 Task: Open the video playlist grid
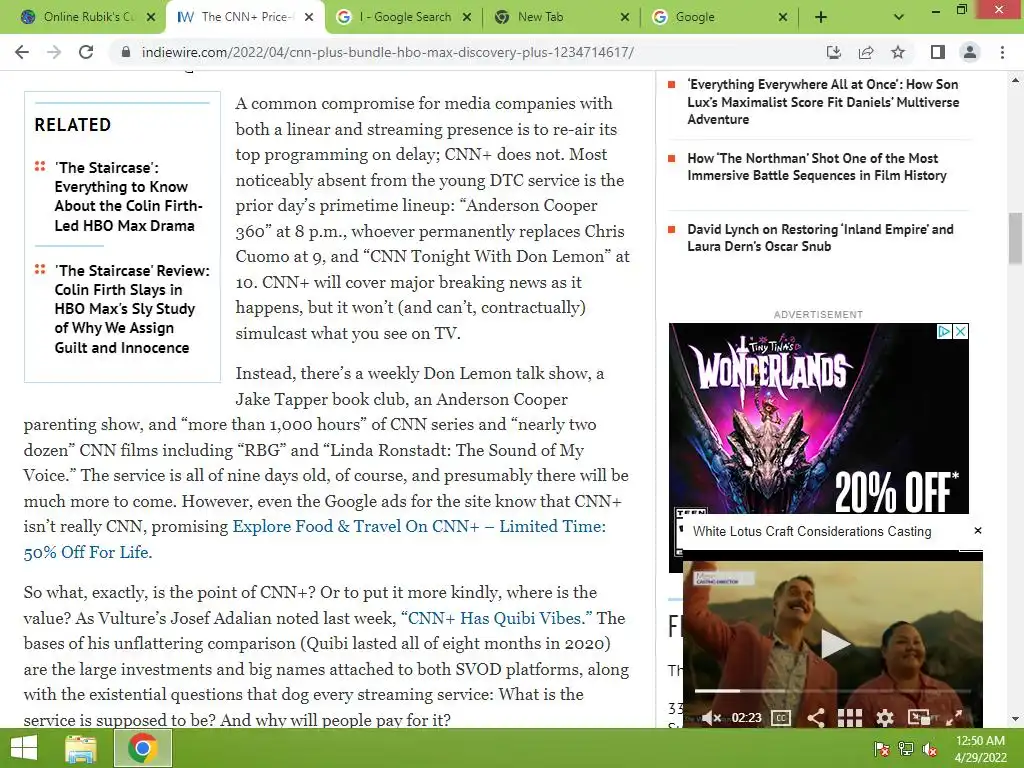click(850, 718)
